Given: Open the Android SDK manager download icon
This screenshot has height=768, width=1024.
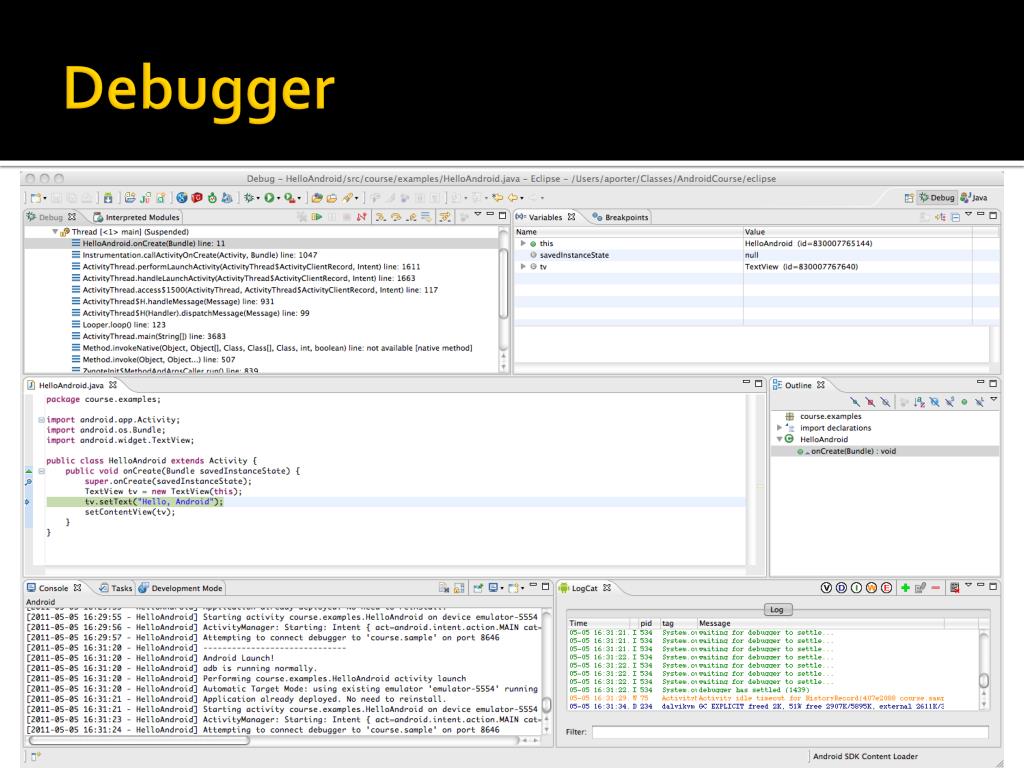Looking at the screenshot, I should (108, 197).
